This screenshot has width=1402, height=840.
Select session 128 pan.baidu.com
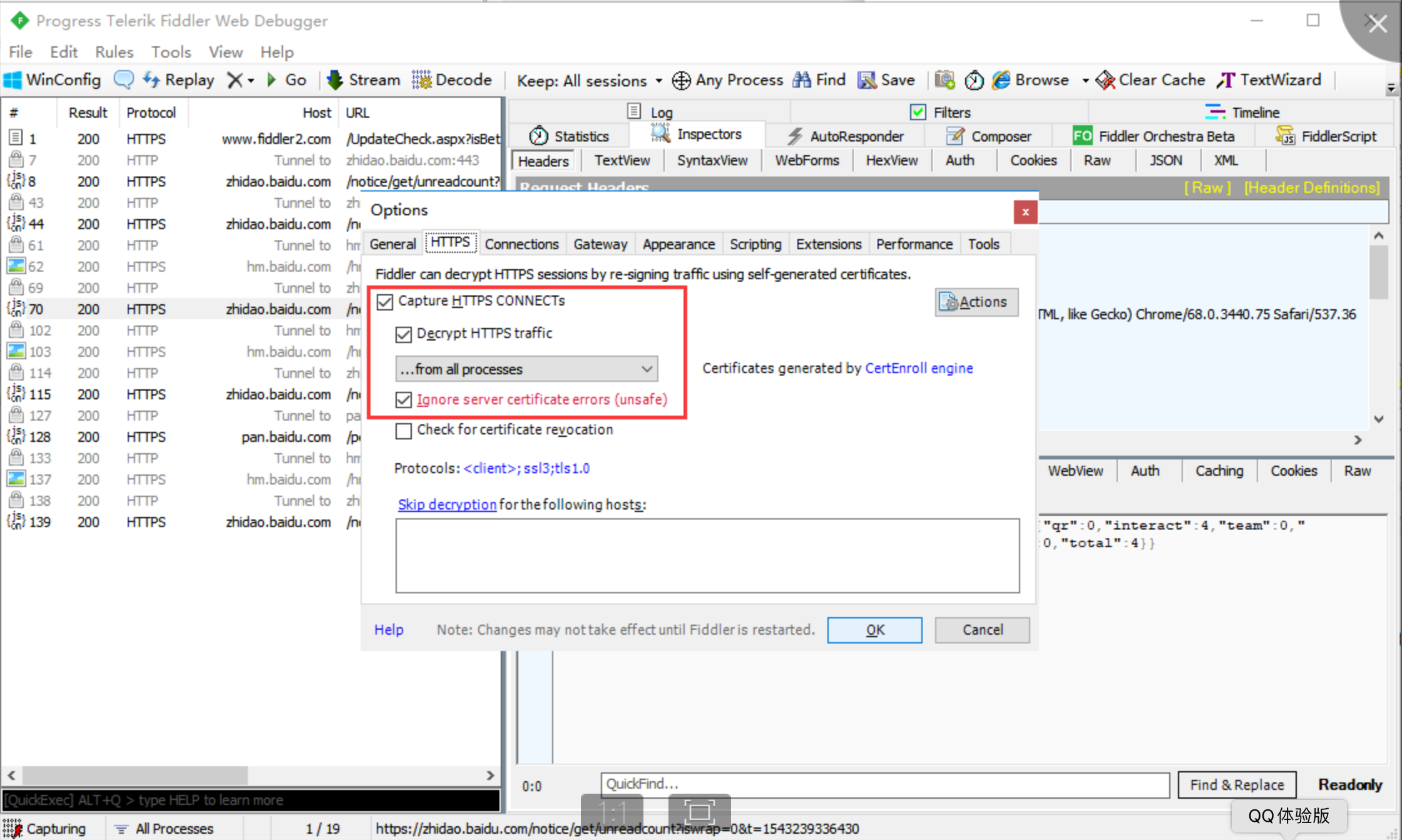[x=250, y=437]
